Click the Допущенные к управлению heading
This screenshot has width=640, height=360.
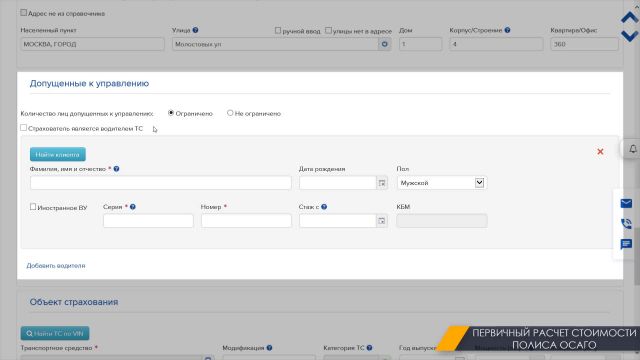89,84
